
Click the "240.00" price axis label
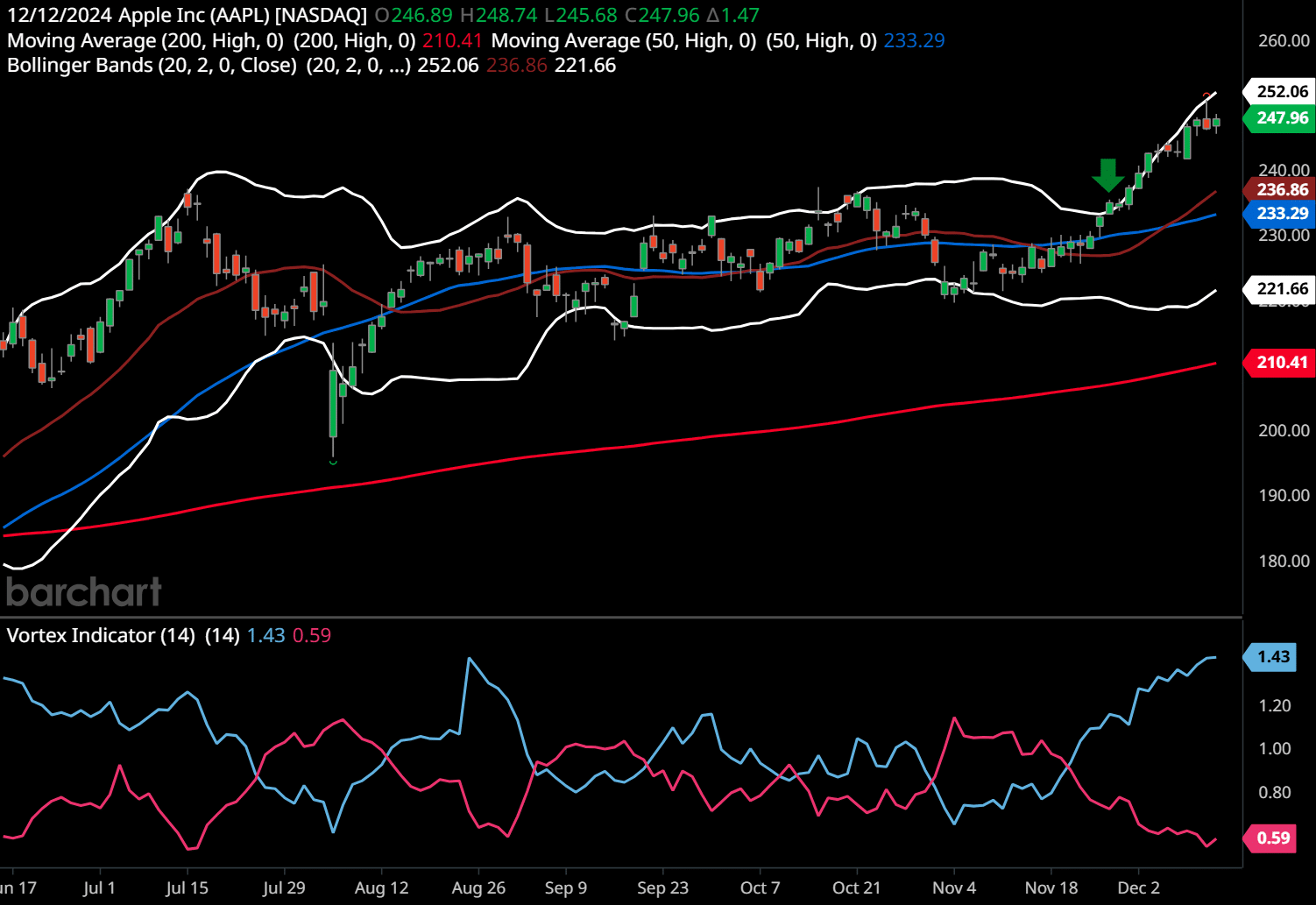pyautogui.click(x=1284, y=170)
